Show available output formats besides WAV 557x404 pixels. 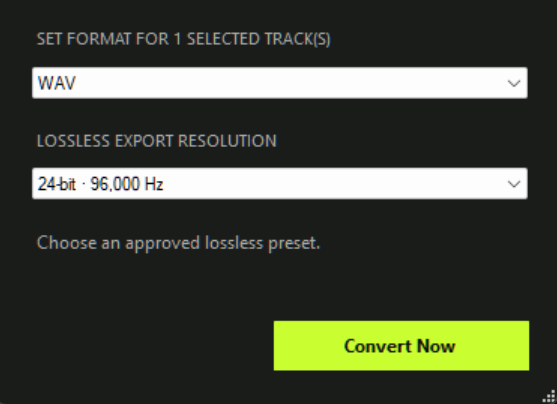(x=280, y=83)
